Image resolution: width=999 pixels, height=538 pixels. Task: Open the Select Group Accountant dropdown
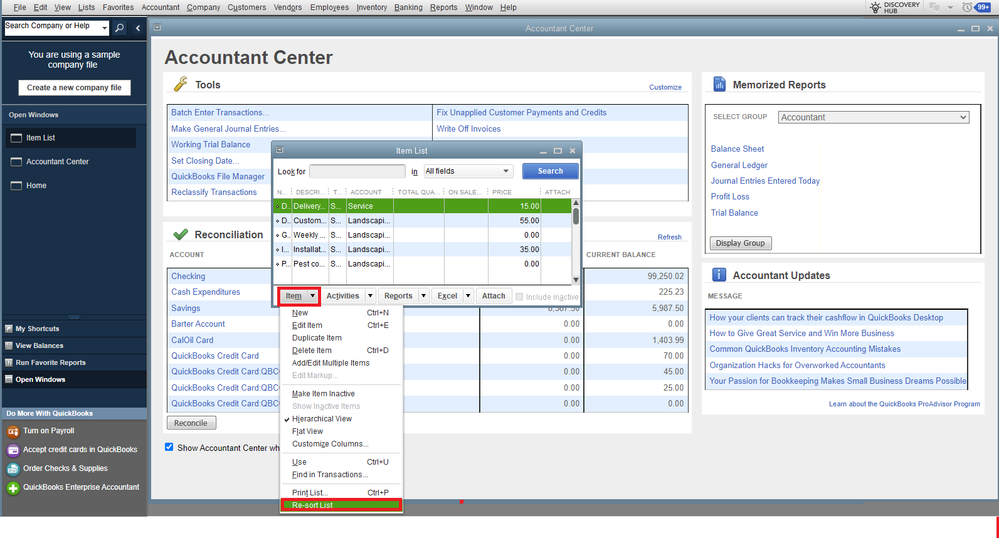coord(873,117)
